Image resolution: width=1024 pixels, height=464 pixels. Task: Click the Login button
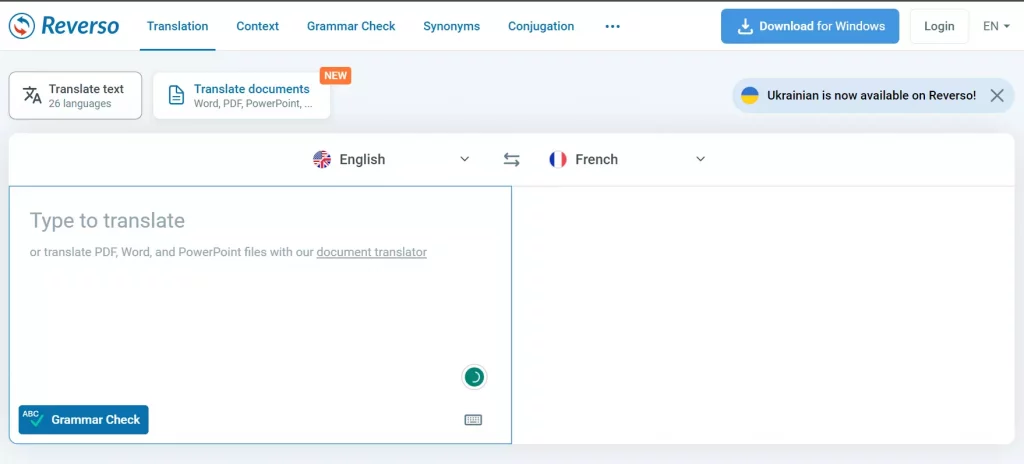(x=939, y=26)
